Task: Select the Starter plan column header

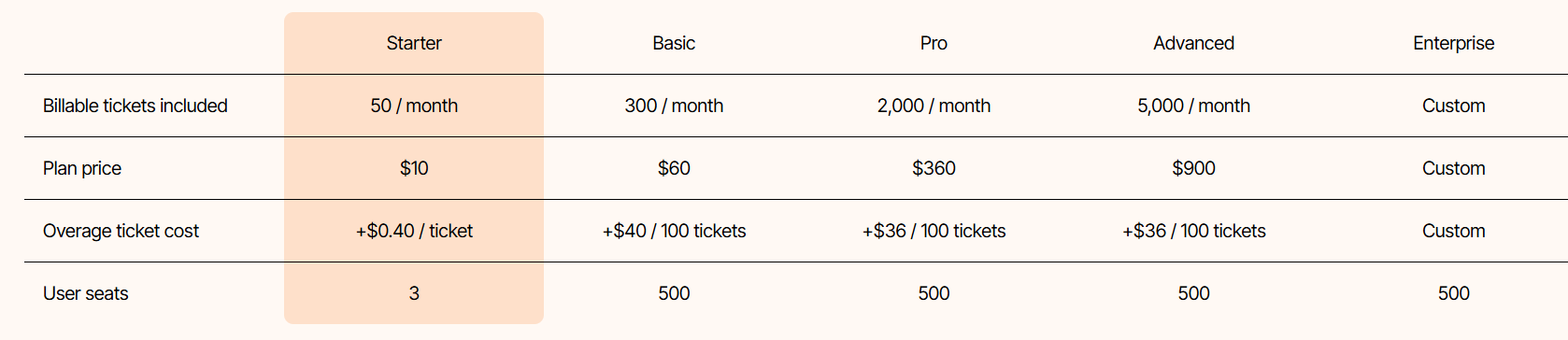Action: coord(414,43)
